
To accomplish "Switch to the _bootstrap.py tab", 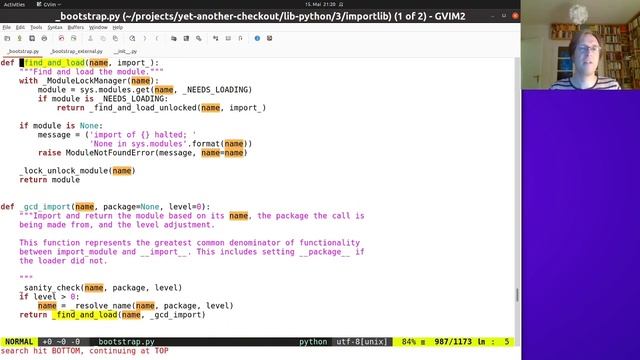I will click(x=23, y=51).
